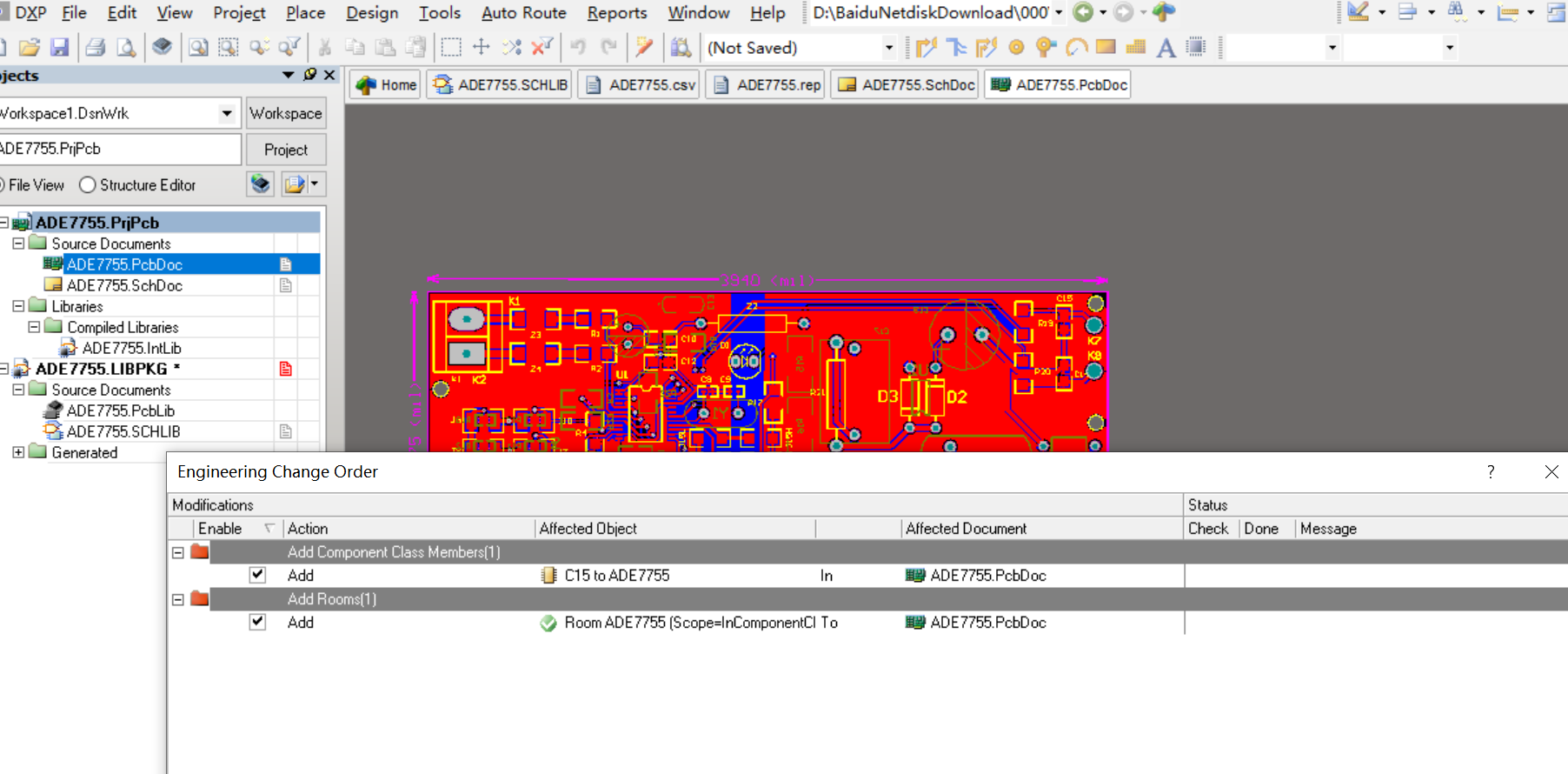
Task: Expand the Generated folder
Action: 18,452
